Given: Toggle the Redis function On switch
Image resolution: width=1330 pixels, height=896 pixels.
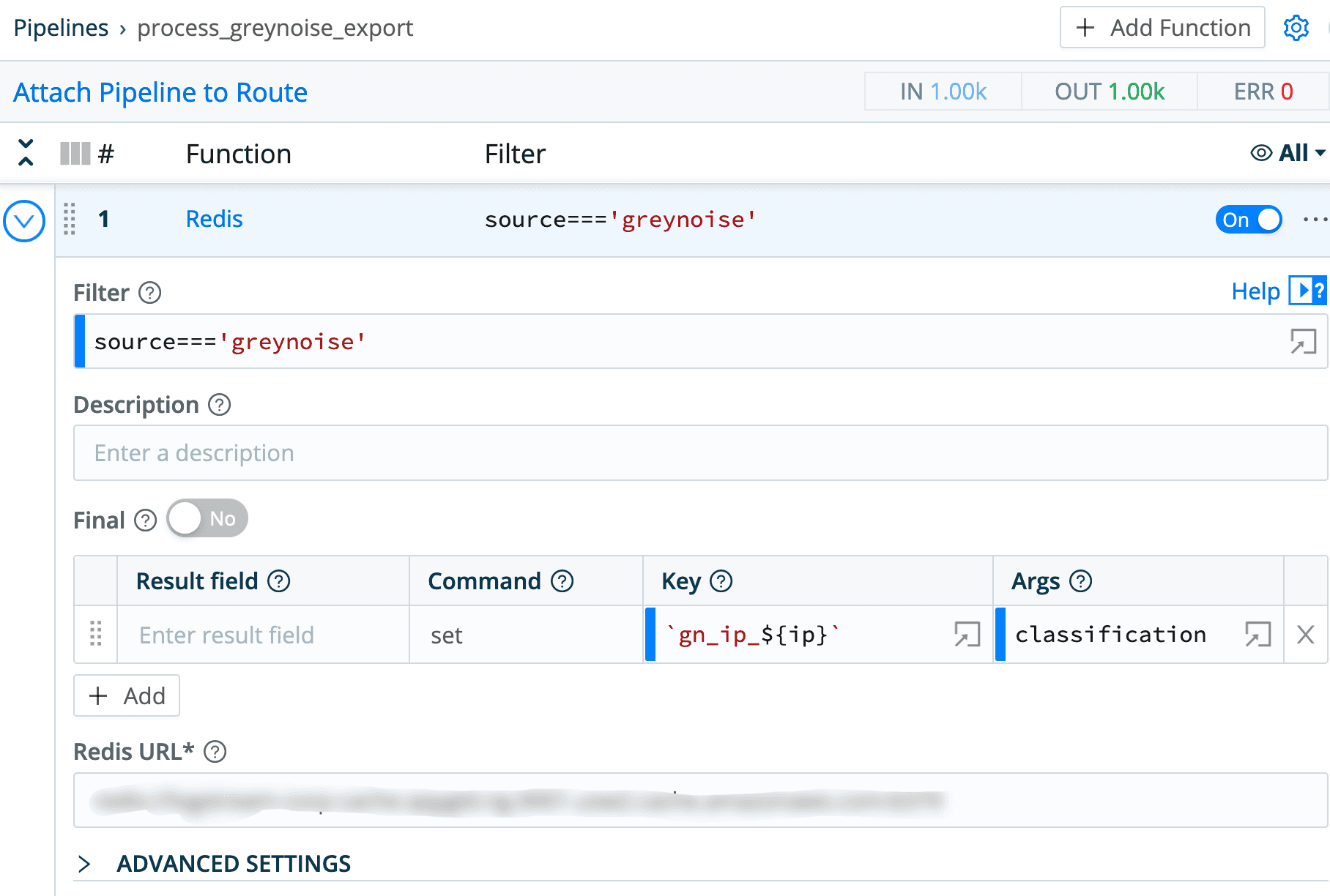Looking at the screenshot, I should click(1249, 220).
